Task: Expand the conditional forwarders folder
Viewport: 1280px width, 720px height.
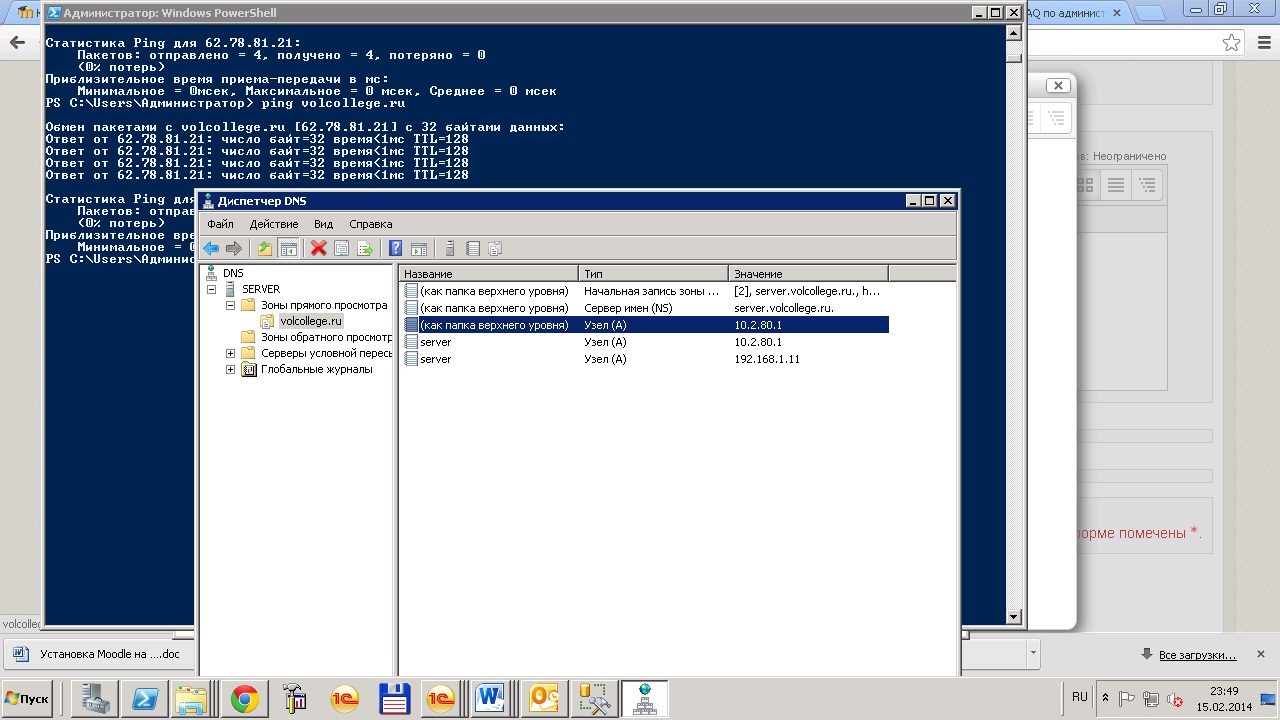Action: tap(231, 353)
